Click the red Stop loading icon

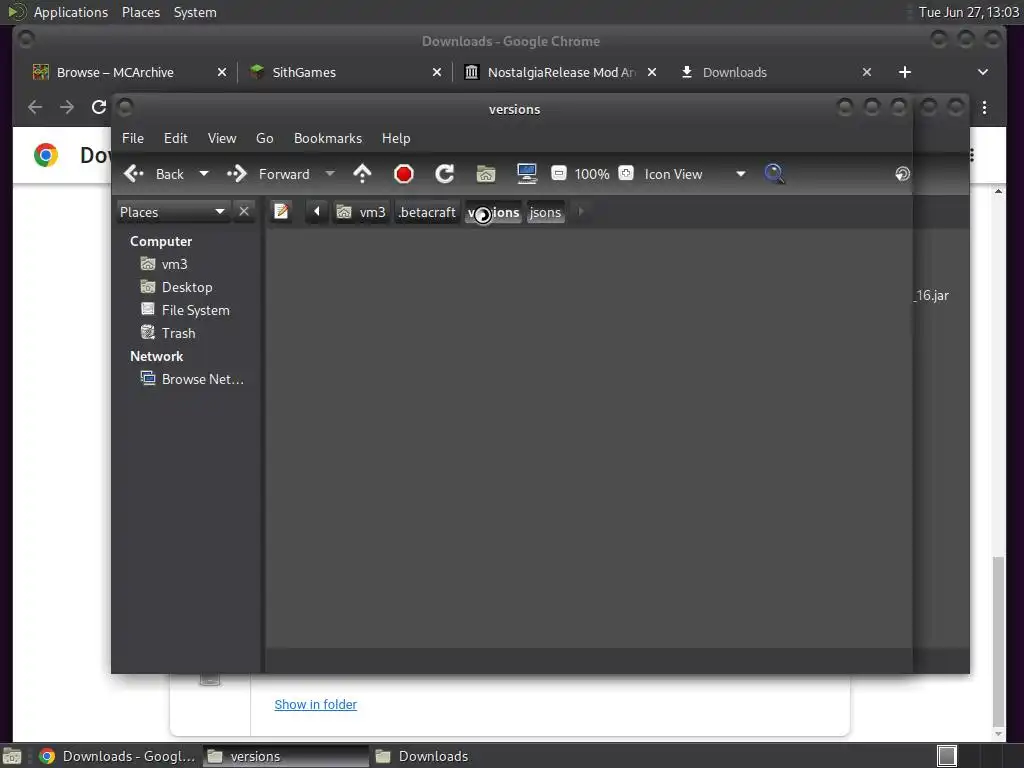click(x=404, y=174)
